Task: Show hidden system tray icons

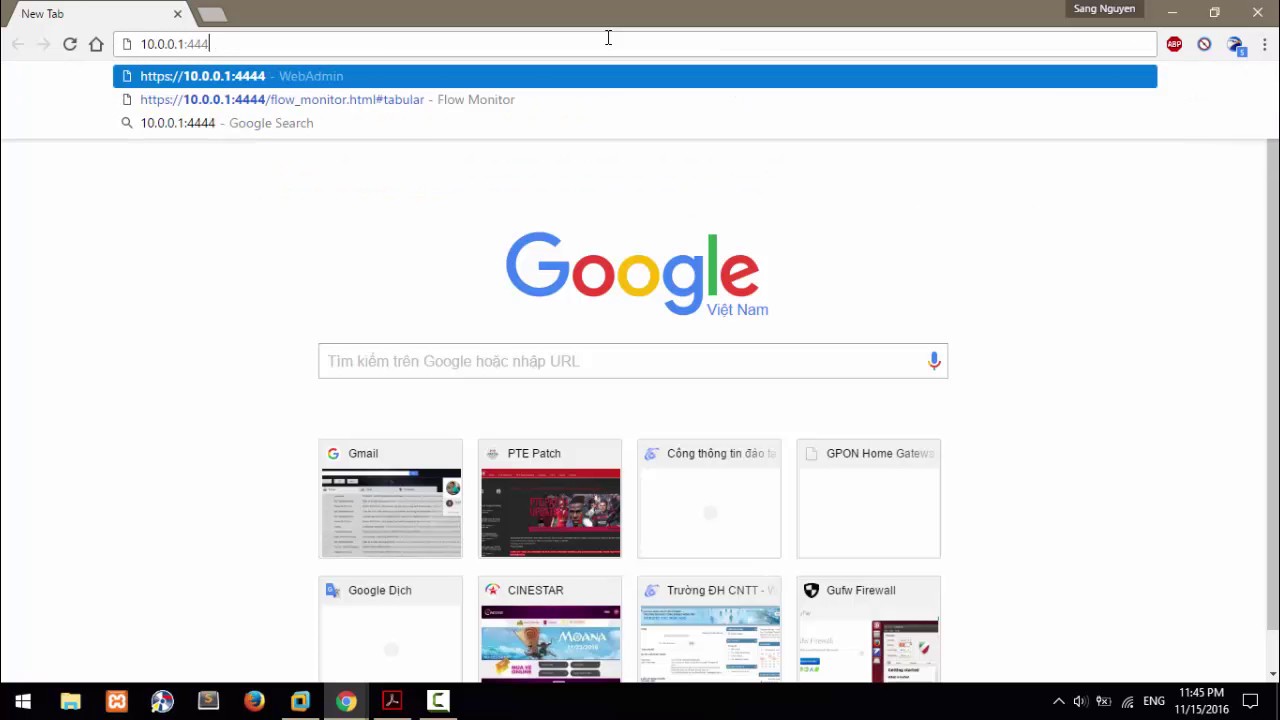Action: pos(1059,701)
